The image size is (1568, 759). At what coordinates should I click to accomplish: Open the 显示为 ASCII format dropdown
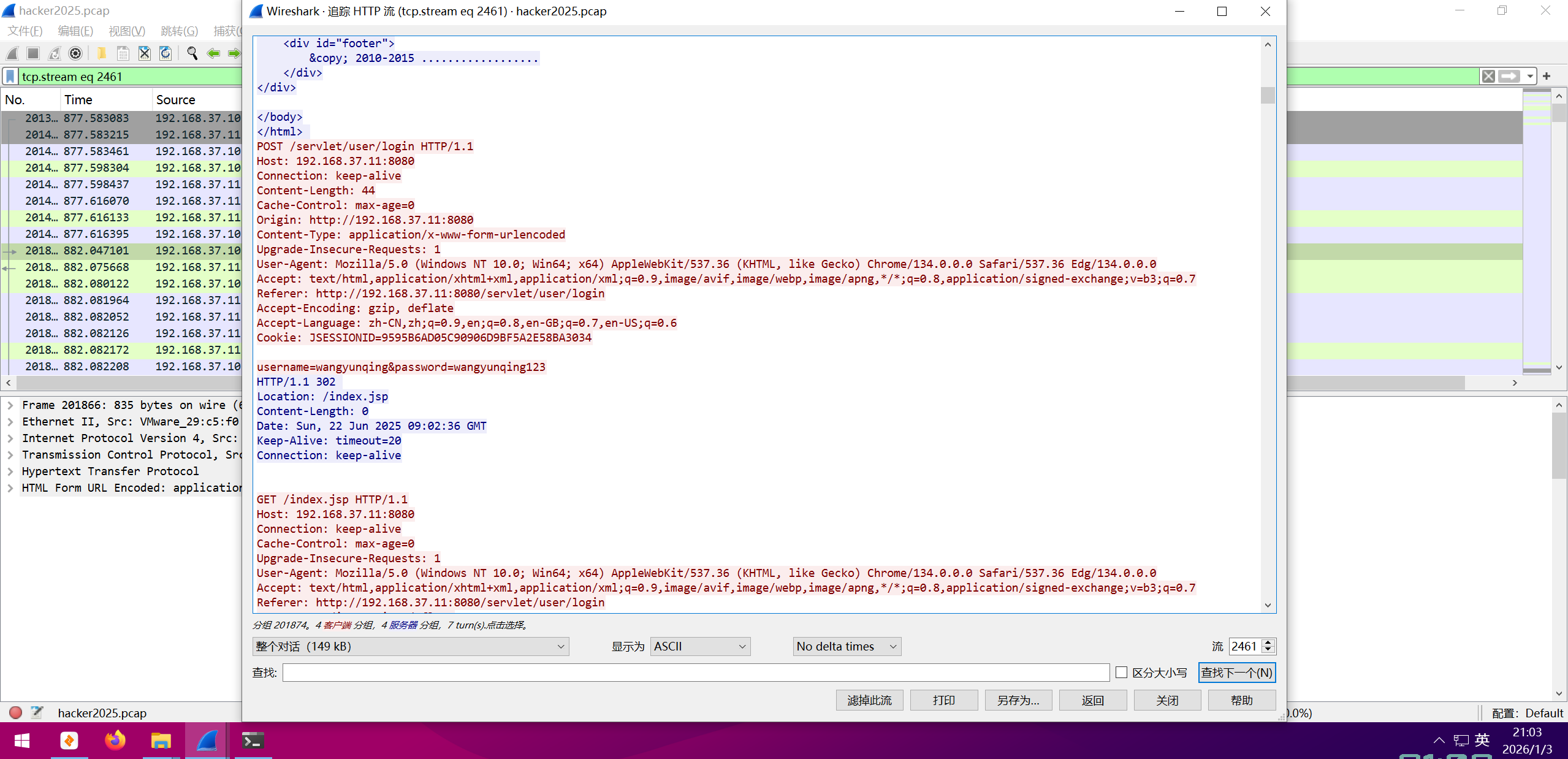pyautogui.click(x=699, y=646)
